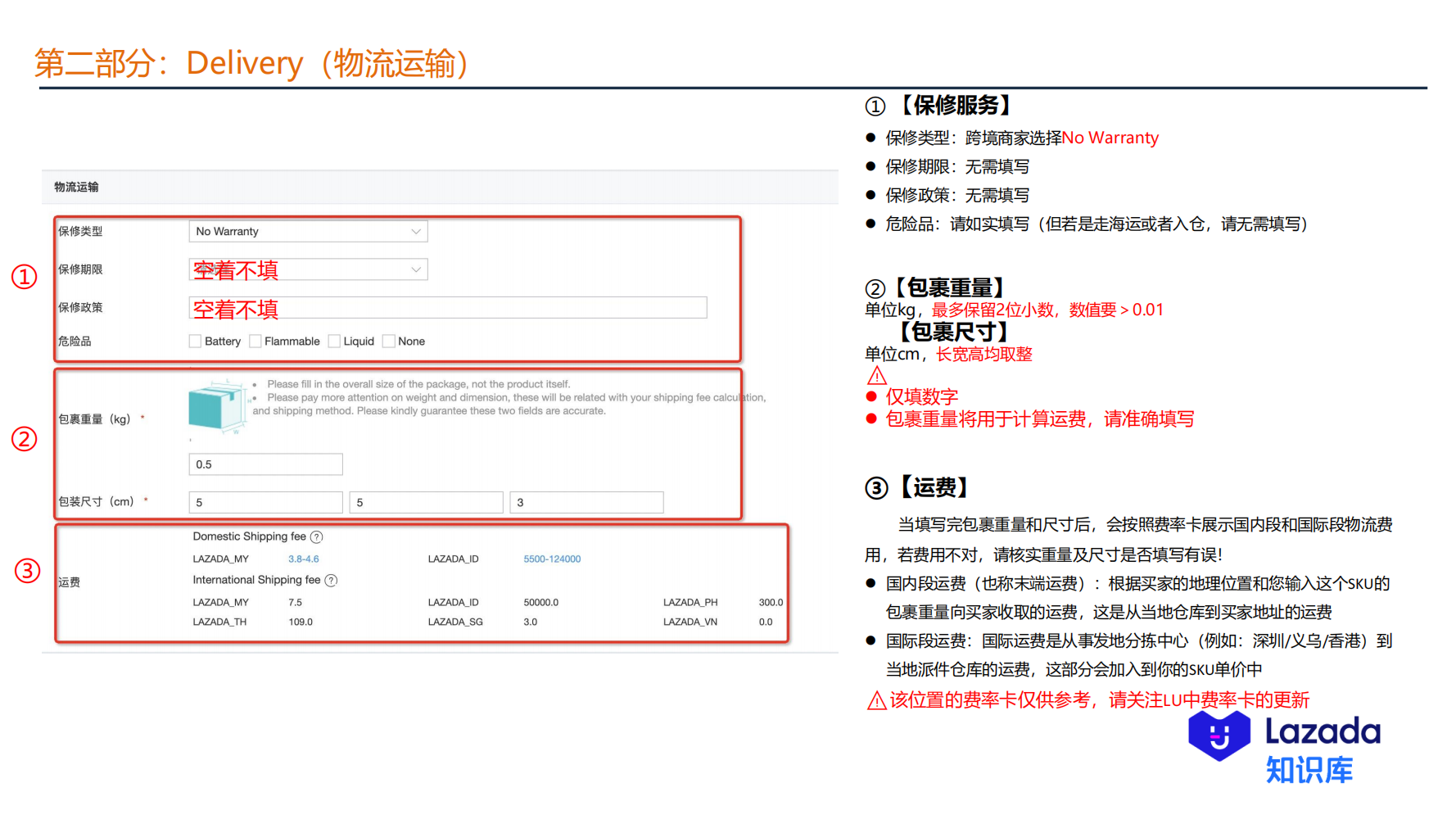The image size is (1456, 819).
Task: Click the 300.0 fee for LAZADA_PH
Action: pos(771,603)
